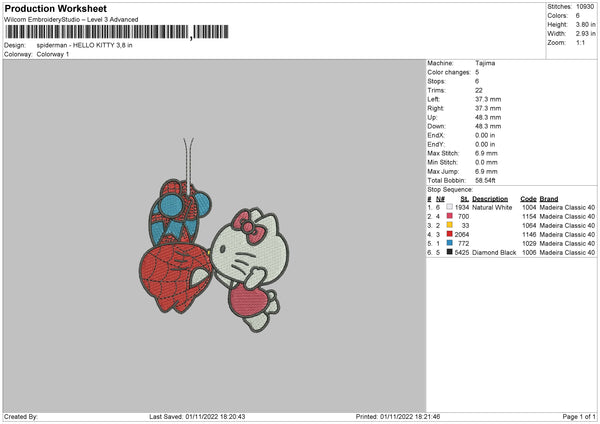Click the Max Stitch value 6.9 mm
This screenshot has width=600, height=424.
[486, 153]
